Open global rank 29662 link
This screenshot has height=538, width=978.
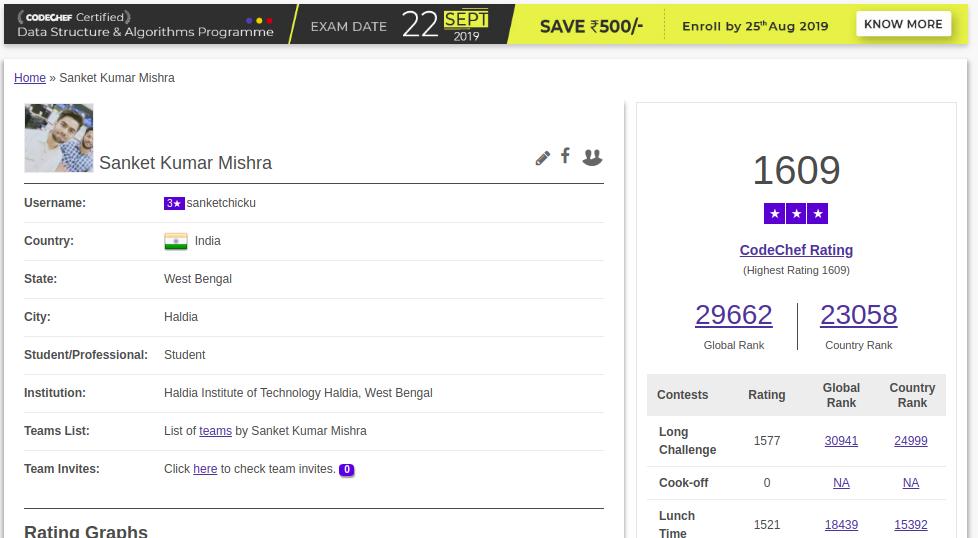point(734,315)
